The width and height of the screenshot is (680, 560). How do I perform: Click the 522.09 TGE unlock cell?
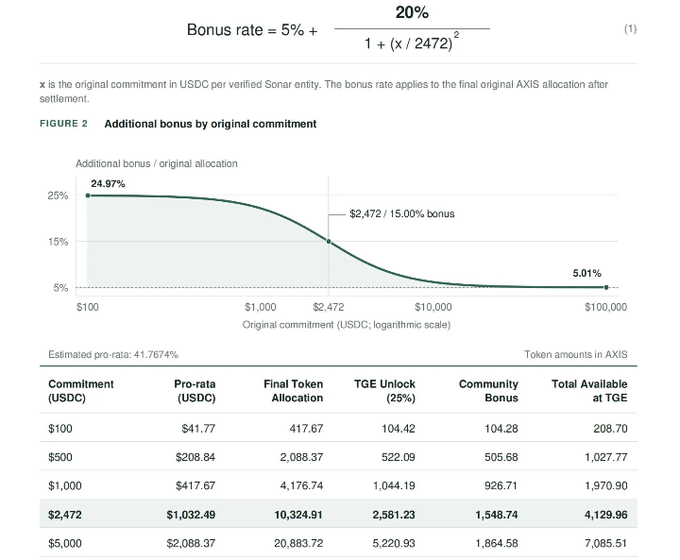coord(398,457)
